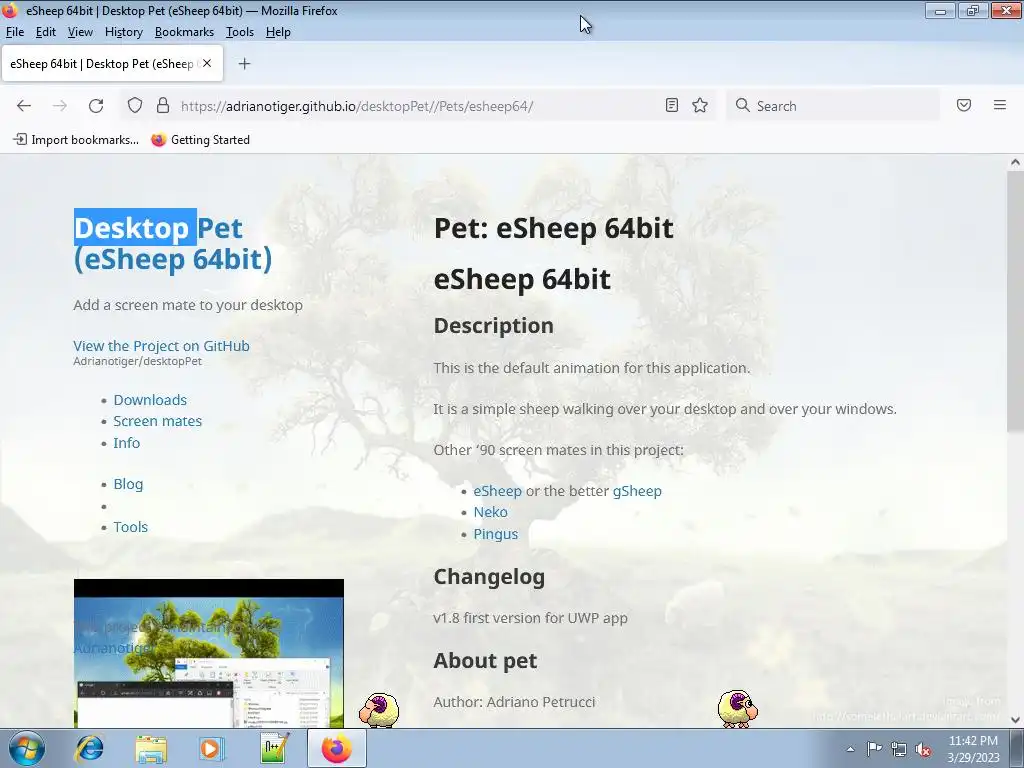Bookmark this page with the star
Screen dimensions: 1024x768
(700, 105)
